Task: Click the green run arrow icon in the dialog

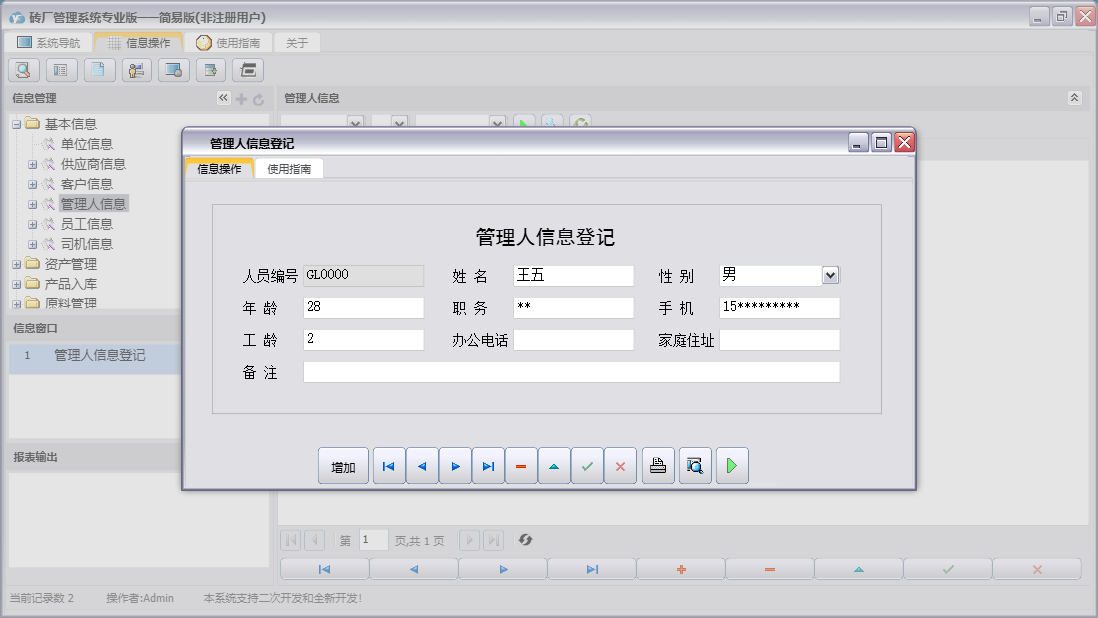Action: point(732,465)
